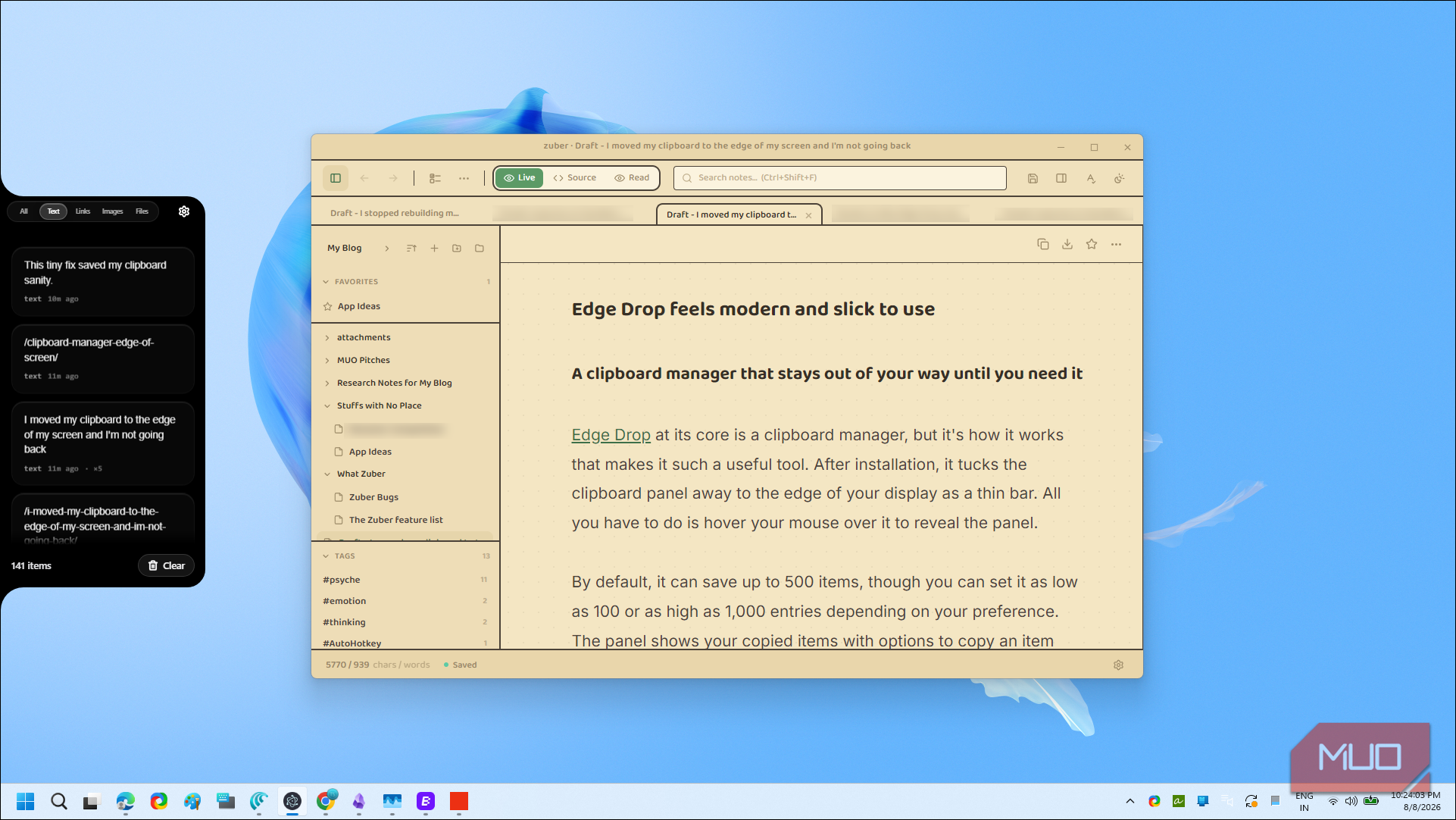Image resolution: width=1456 pixels, height=820 pixels.
Task: Expand the My Blog vault chevron
Action: click(x=386, y=249)
